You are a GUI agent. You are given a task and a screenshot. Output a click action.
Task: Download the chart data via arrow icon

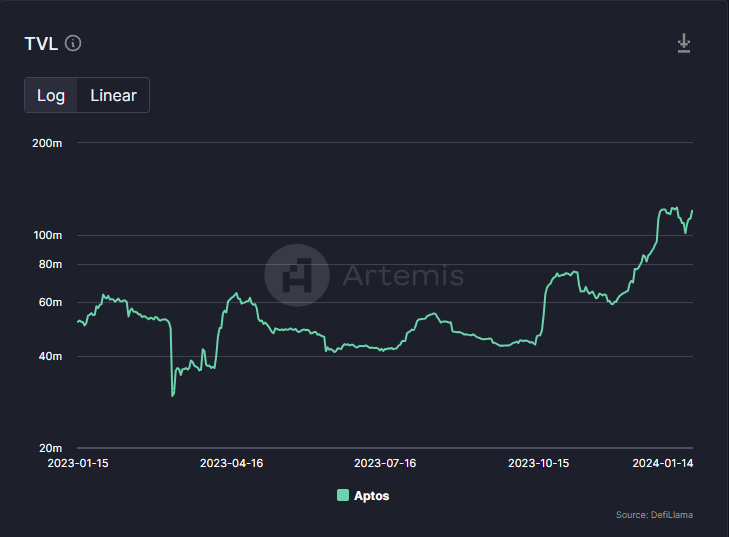point(683,43)
